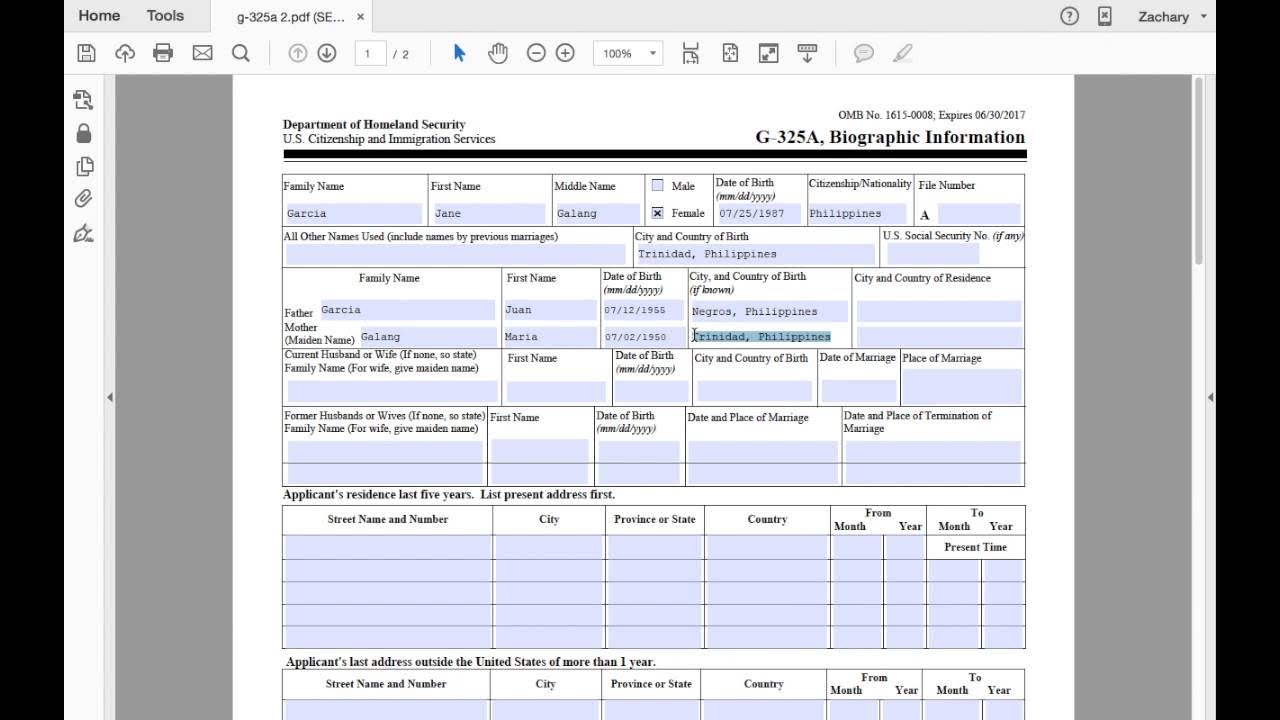Image resolution: width=1280 pixels, height=720 pixels.
Task: Open the help question mark
Action: pos(1070,16)
